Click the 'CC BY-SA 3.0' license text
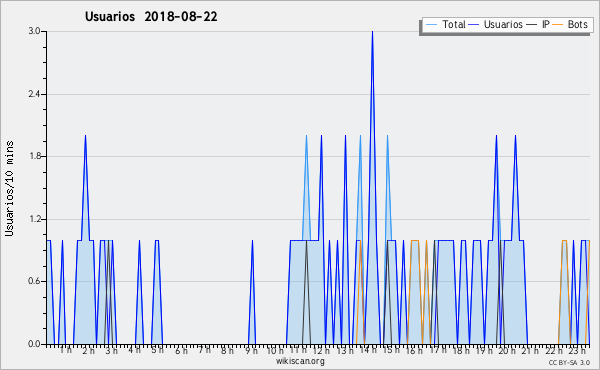The image size is (600, 370). [x=569, y=362]
